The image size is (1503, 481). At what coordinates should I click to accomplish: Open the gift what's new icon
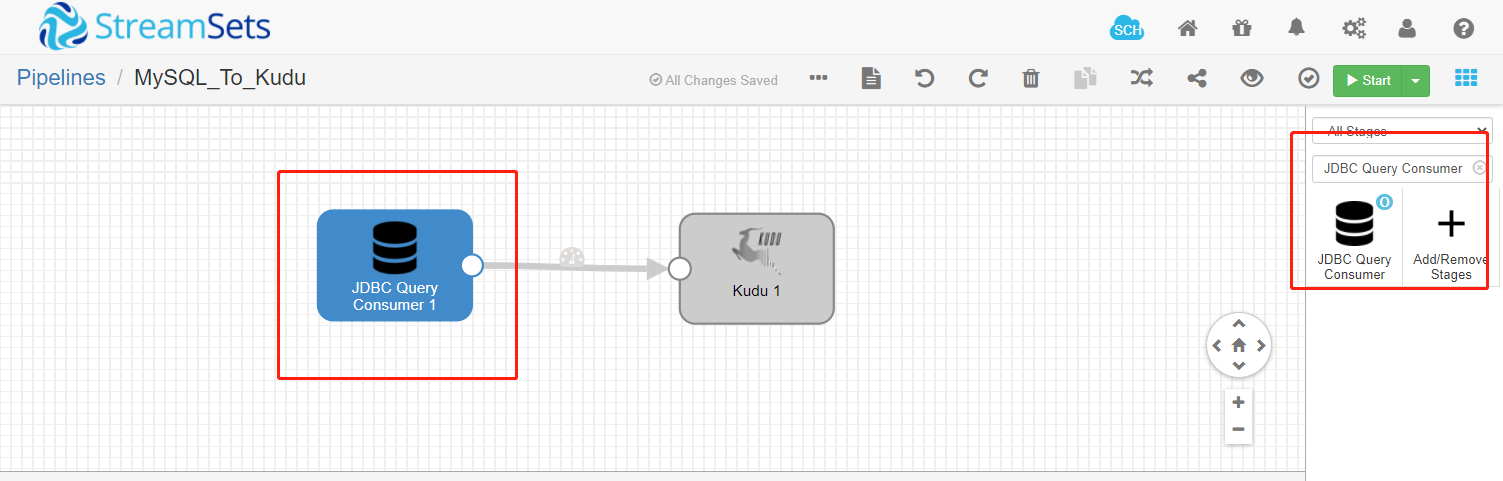[1242, 28]
